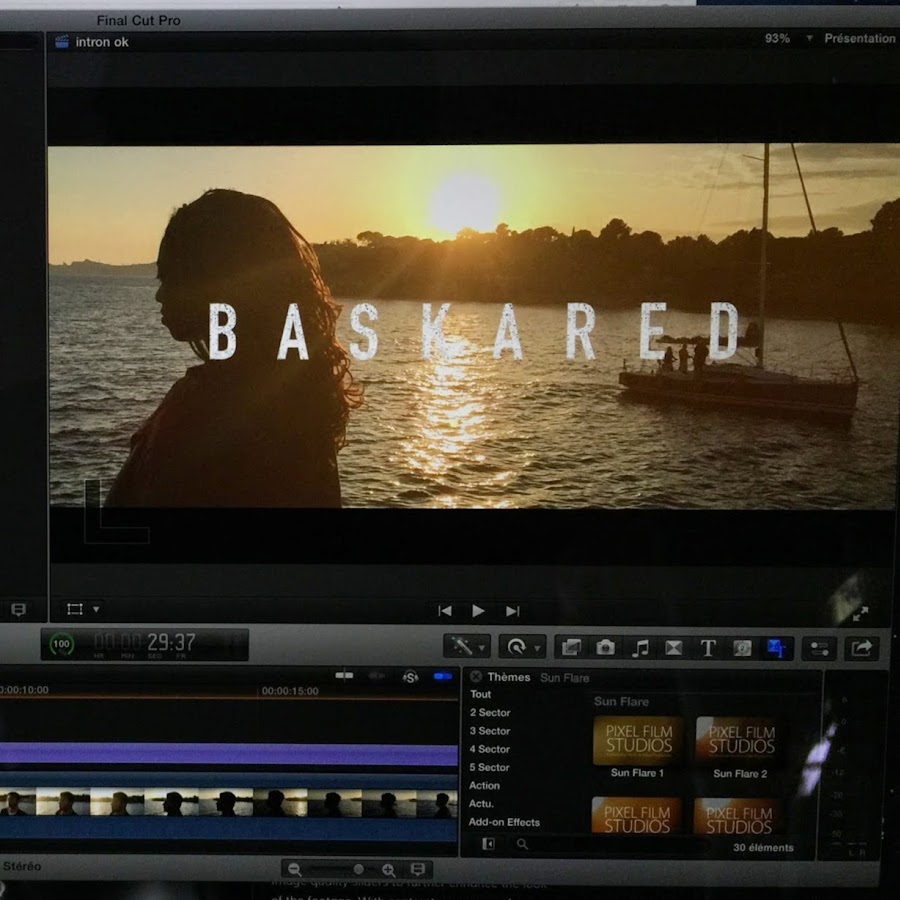The width and height of the screenshot is (900, 900).
Task: Open the Effects browser icon
Action: tap(571, 648)
